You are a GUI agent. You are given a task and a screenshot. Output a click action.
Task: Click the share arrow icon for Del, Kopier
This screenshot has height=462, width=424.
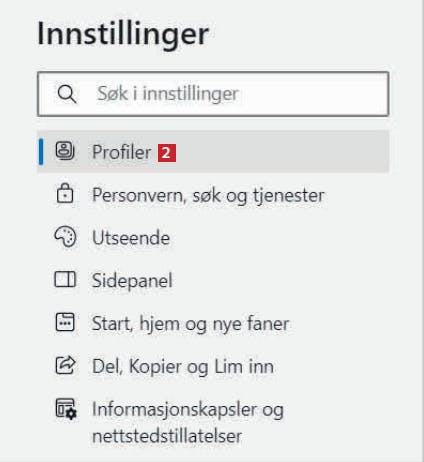65,365
